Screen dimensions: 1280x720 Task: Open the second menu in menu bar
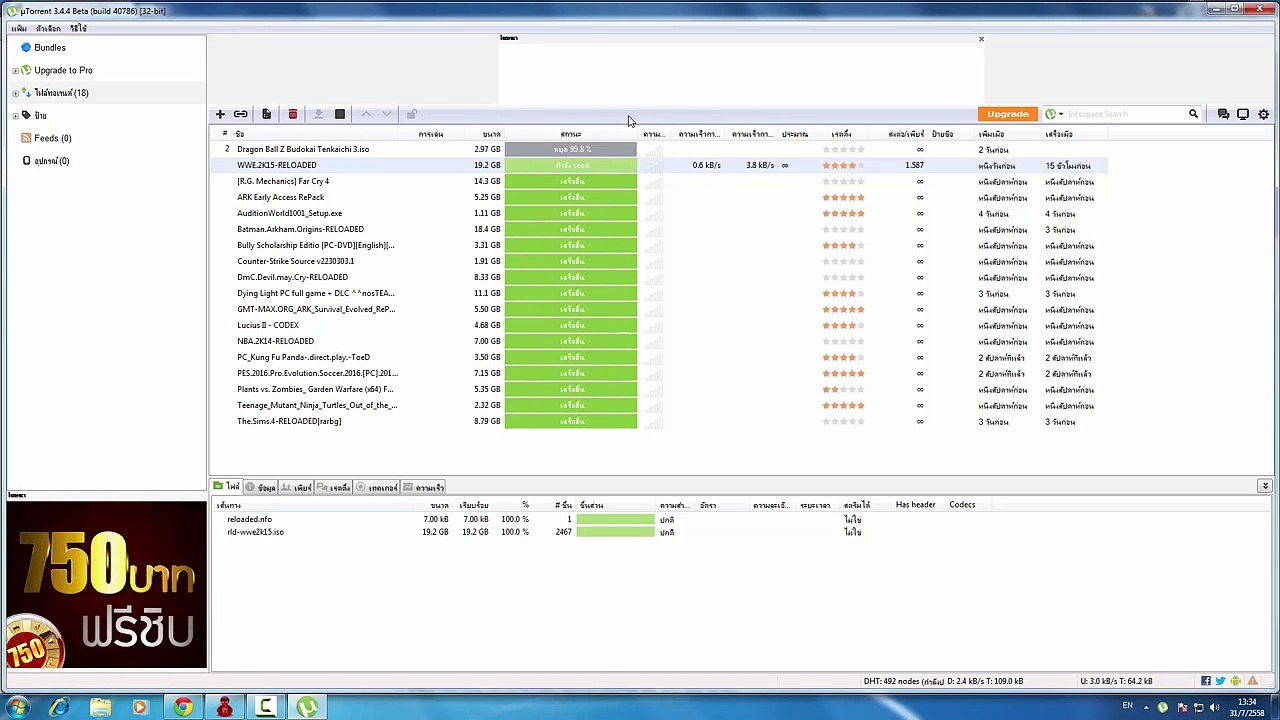point(48,28)
